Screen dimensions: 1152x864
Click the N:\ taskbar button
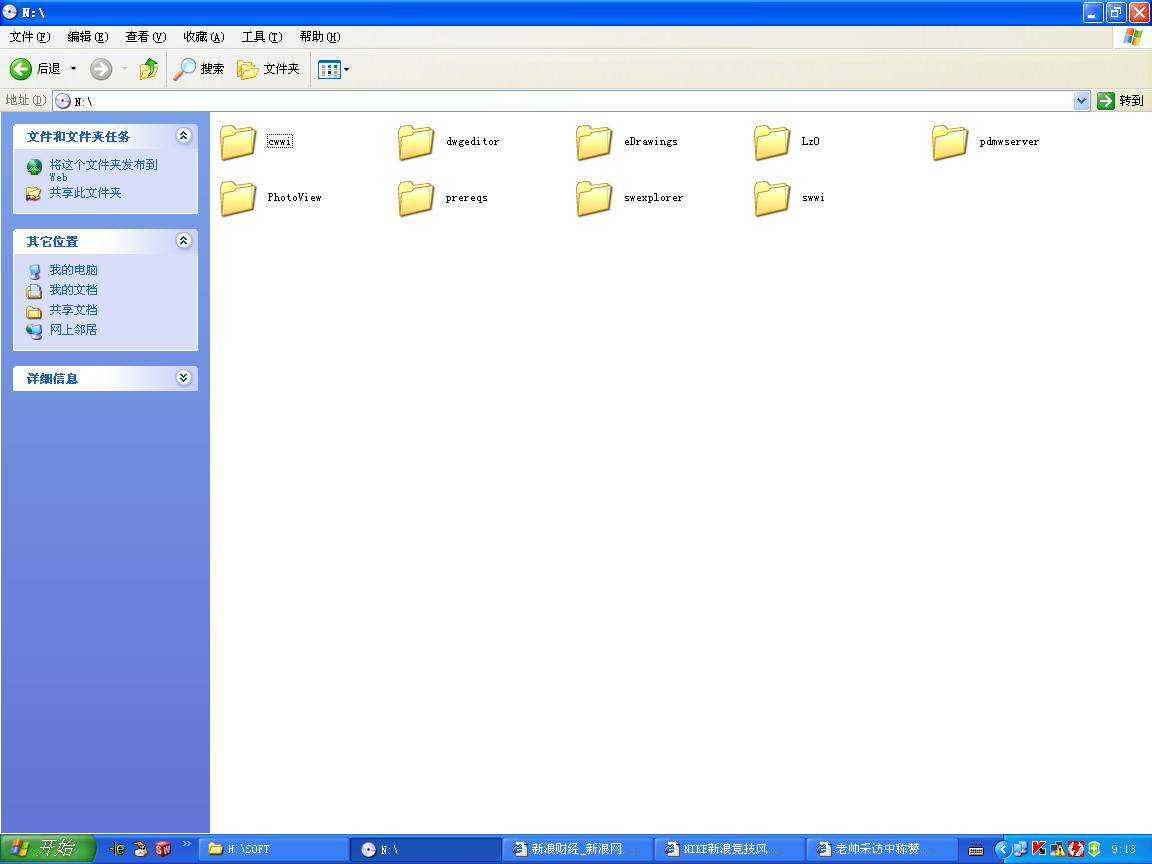point(426,849)
